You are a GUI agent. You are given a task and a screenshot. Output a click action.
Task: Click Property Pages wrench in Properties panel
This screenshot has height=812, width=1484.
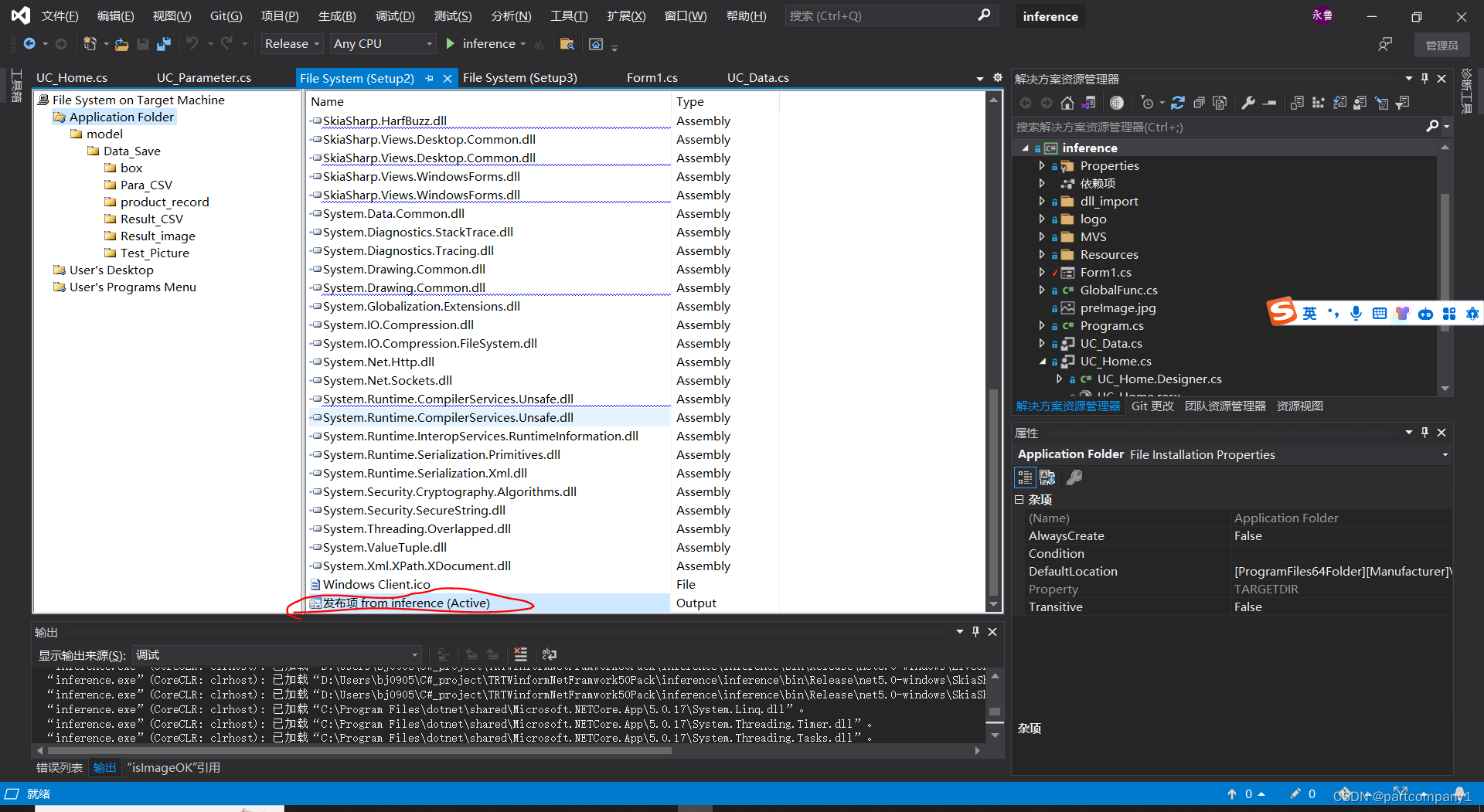click(x=1074, y=477)
